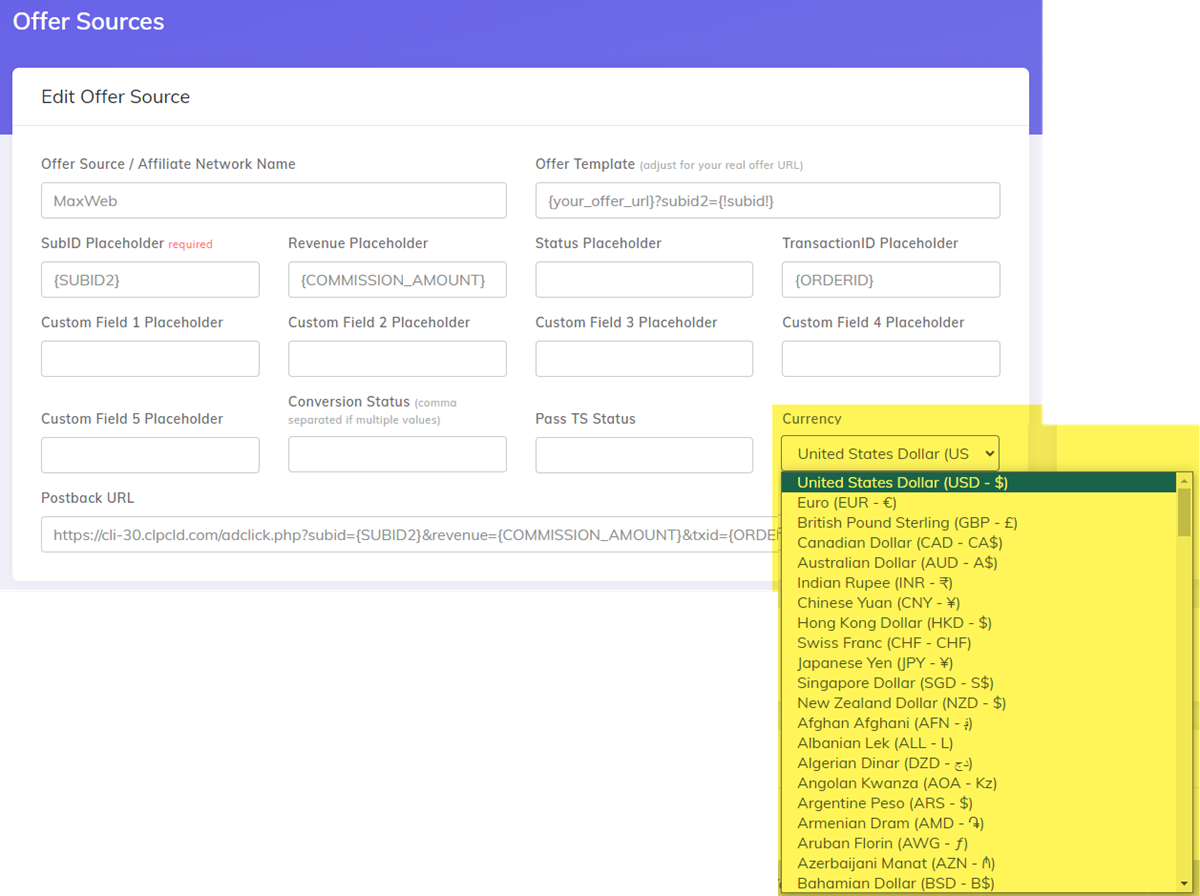Click scroll up arrow in currency list
The image size is (1200, 896).
click(1184, 480)
